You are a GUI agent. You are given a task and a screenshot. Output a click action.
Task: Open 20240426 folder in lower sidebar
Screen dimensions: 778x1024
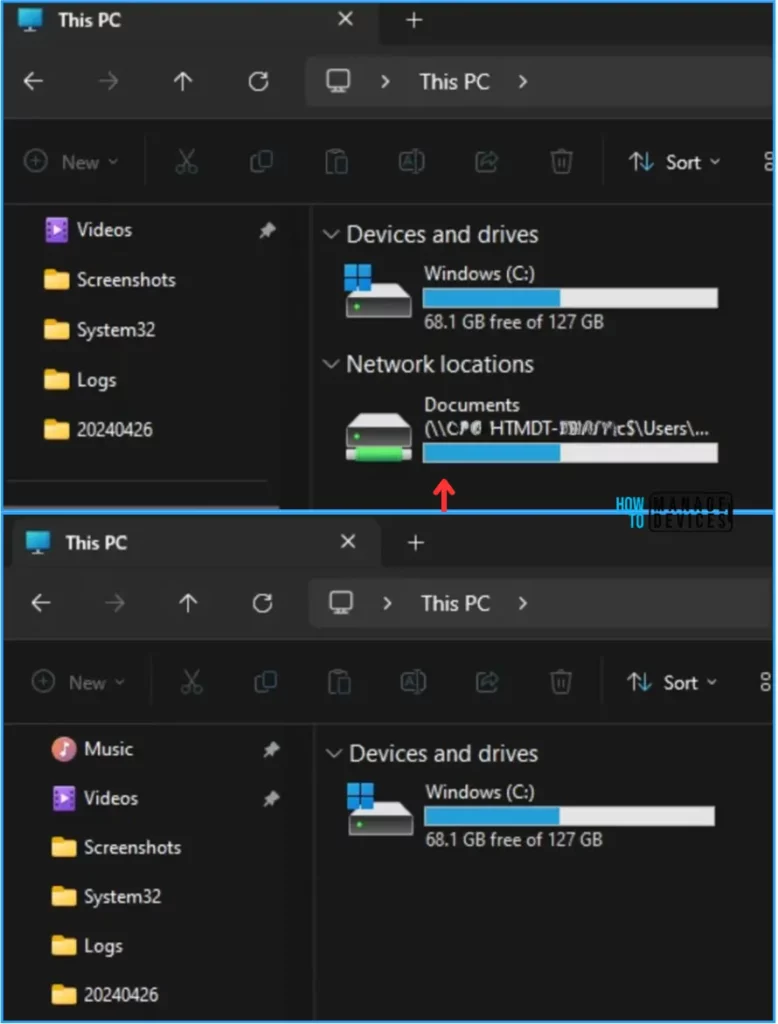pos(105,994)
